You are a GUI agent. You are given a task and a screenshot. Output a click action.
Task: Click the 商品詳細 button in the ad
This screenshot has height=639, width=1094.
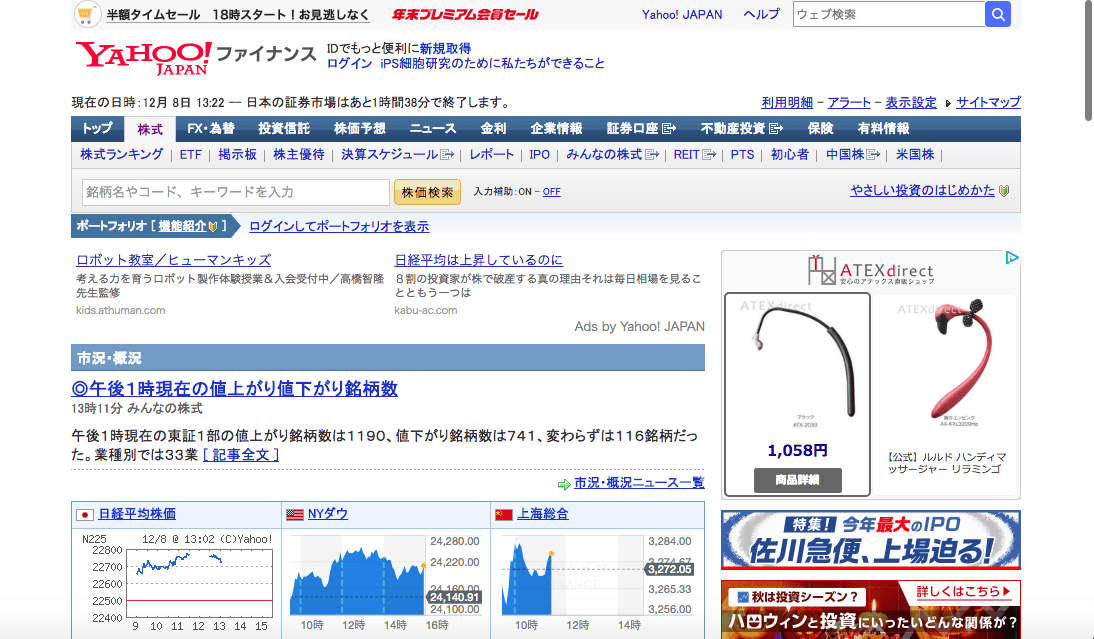pyautogui.click(x=797, y=480)
